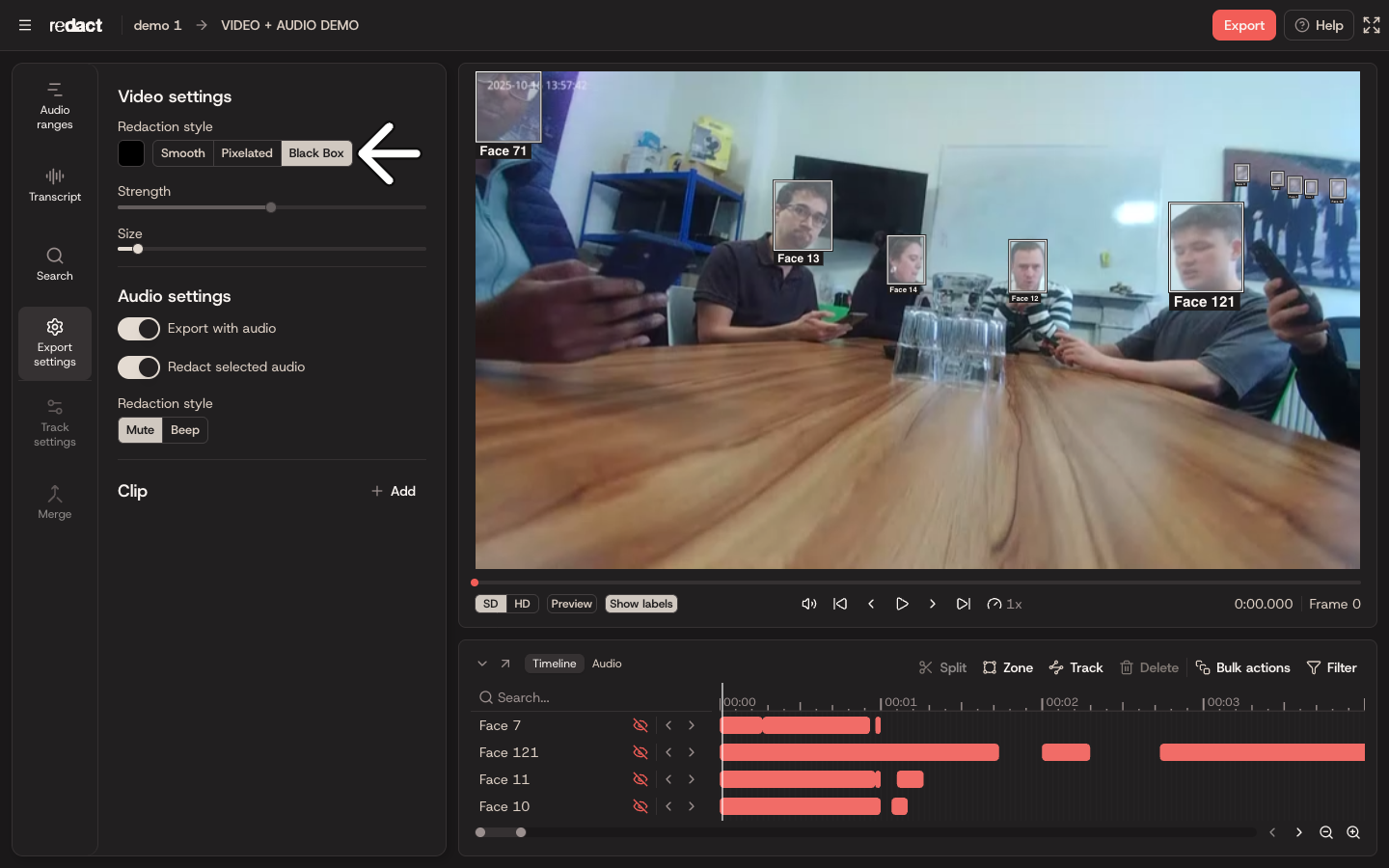This screenshot has width=1389, height=868.
Task: Toggle Export with audio switch
Action: tap(139, 329)
